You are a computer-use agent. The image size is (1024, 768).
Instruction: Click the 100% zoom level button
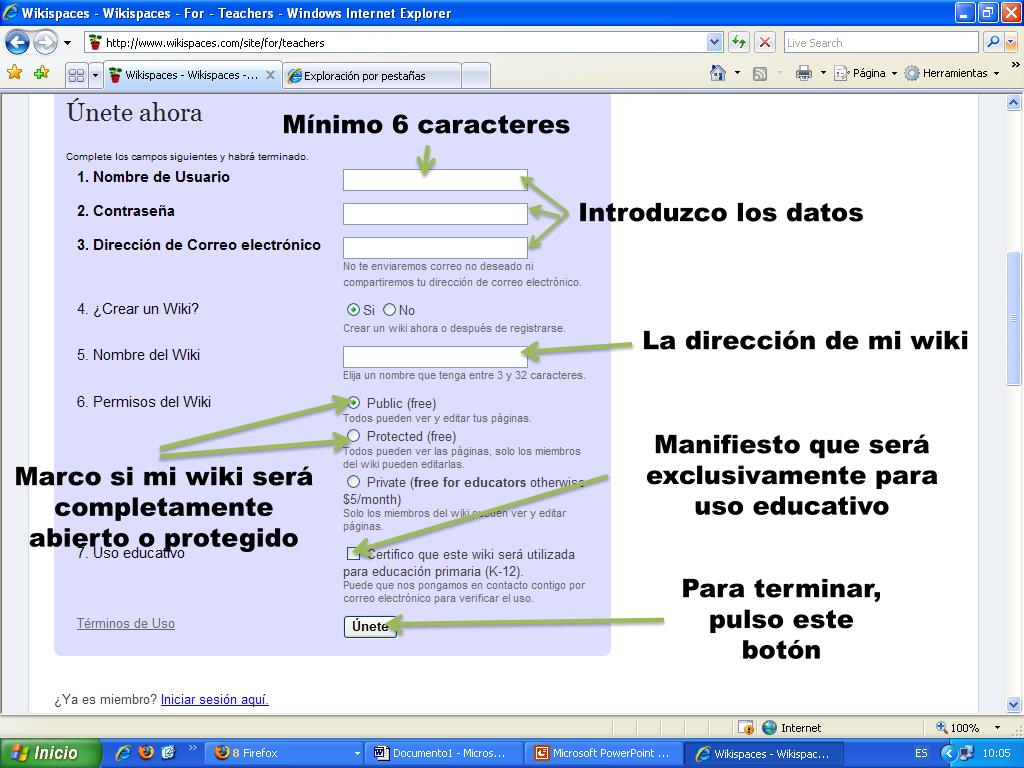957,728
